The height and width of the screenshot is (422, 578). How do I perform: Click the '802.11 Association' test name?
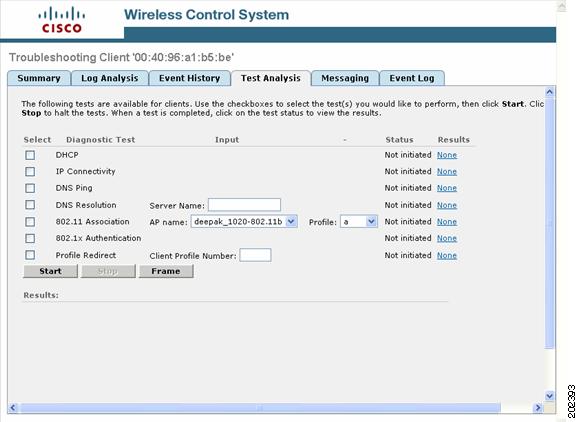click(92, 222)
